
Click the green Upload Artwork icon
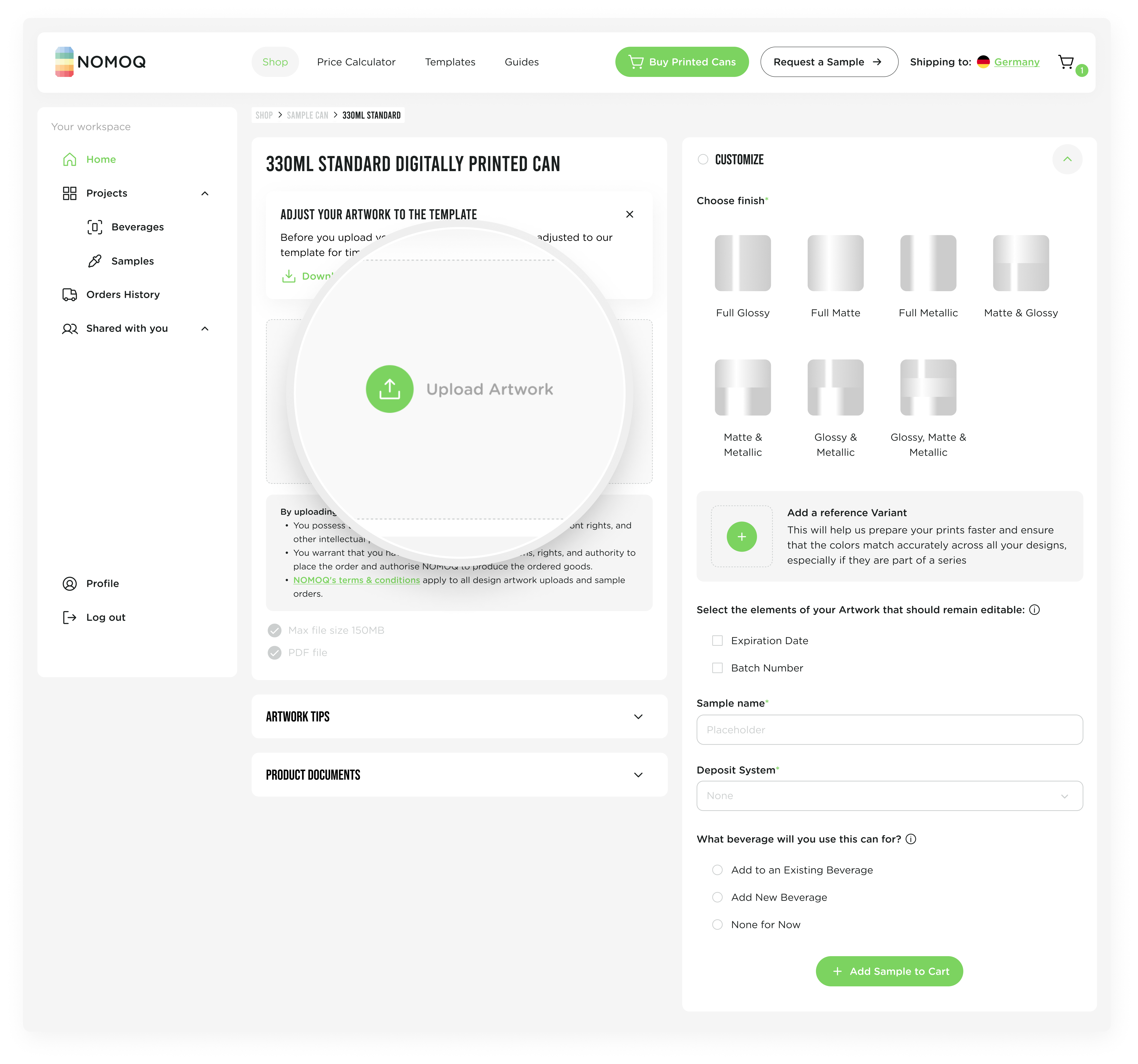[x=389, y=389]
